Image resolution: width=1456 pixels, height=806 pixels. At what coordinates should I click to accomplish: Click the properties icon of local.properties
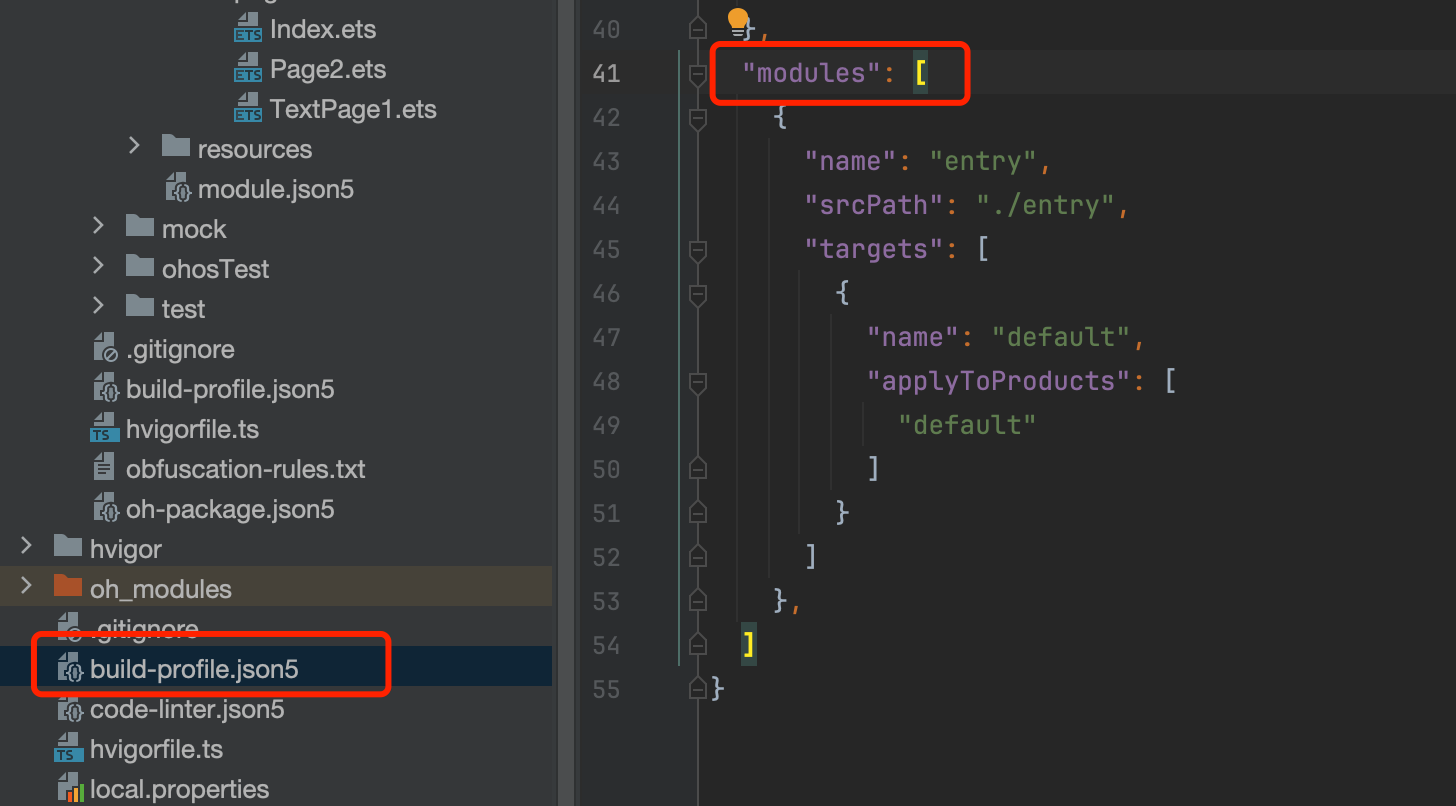point(69,790)
